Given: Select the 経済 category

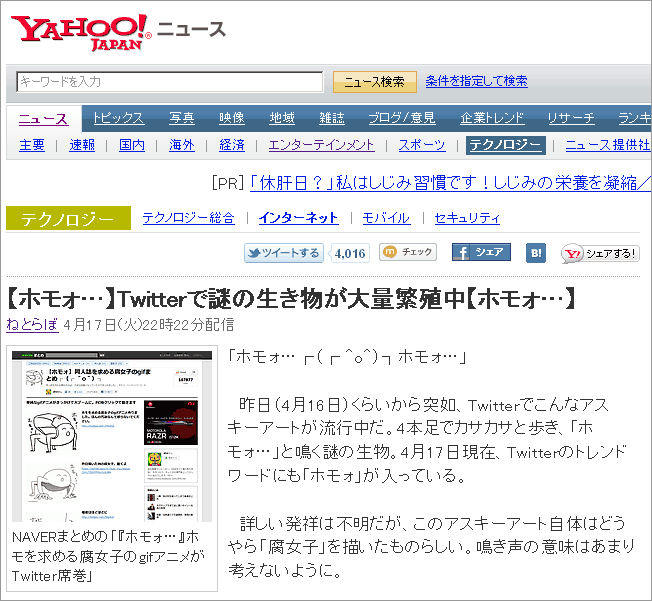Looking at the screenshot, I should [232, 145].
